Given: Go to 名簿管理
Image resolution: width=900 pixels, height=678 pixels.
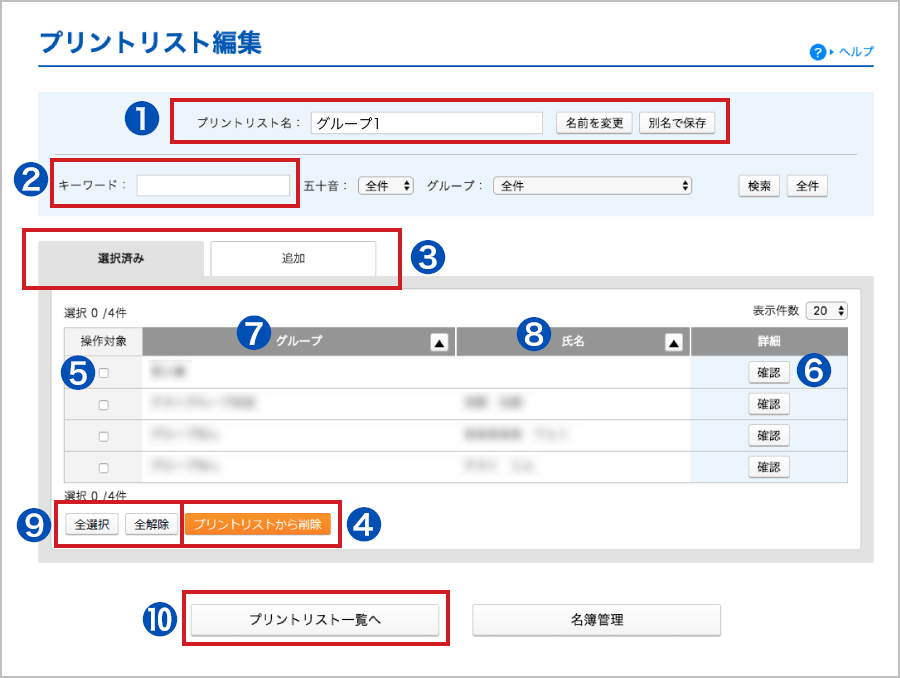Looking at the screenshot, I should [597, 620].
